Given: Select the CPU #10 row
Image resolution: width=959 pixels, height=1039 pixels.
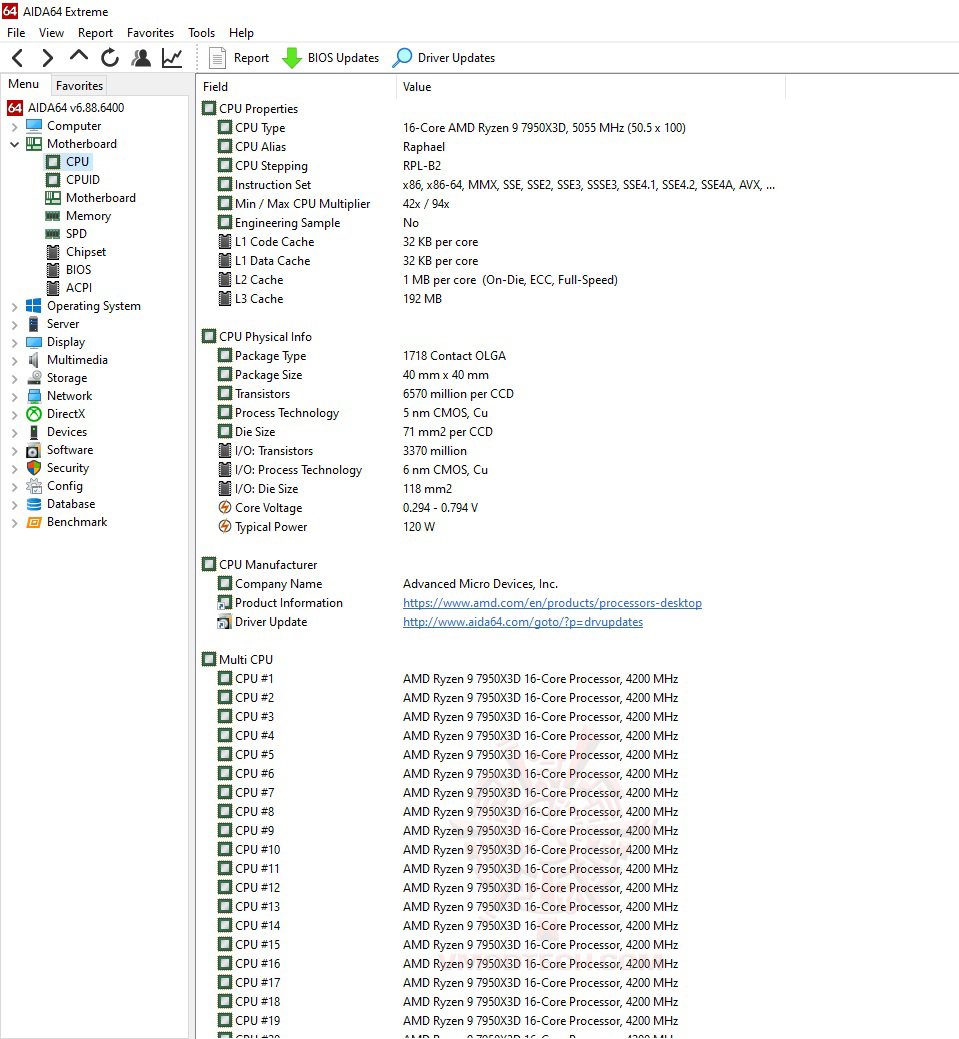Looking at the screenshot, I should pos(490,849).
